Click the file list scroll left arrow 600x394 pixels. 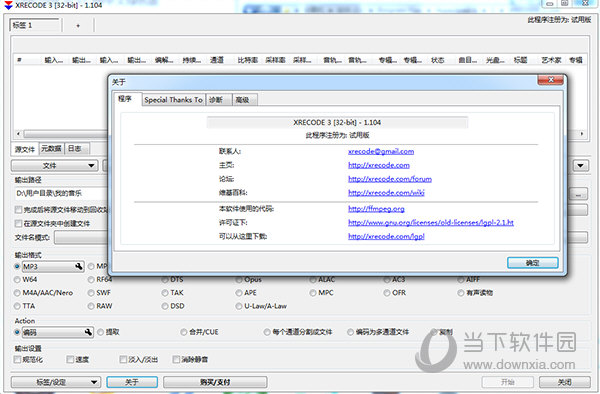click(18, 134)
